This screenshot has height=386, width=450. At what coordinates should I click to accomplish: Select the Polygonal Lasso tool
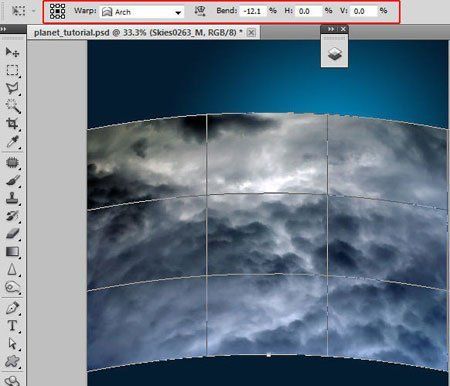(x=12, y=88)
